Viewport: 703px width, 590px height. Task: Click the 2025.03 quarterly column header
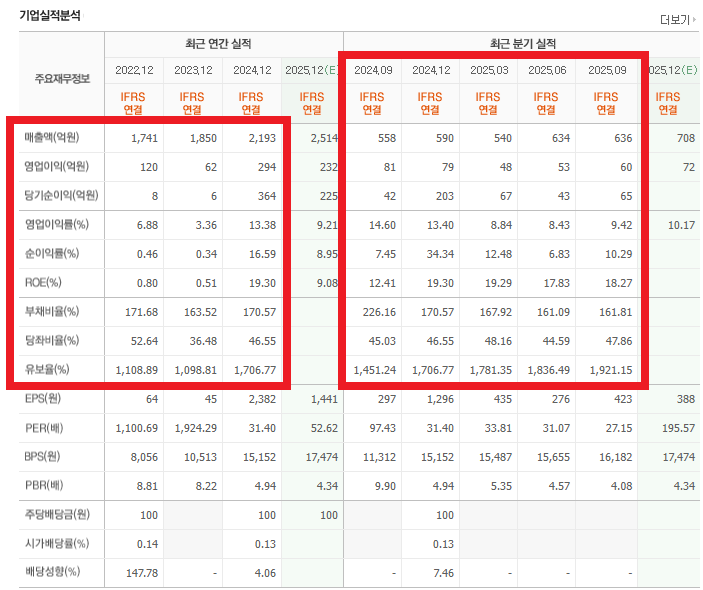coord(488,70)
